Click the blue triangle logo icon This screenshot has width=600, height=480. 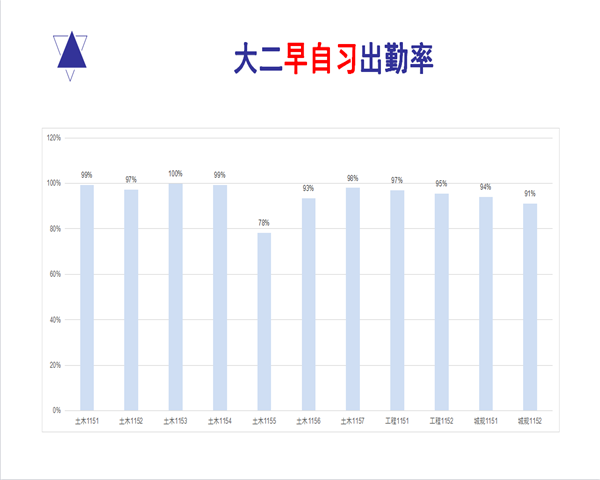pos(72,53)
